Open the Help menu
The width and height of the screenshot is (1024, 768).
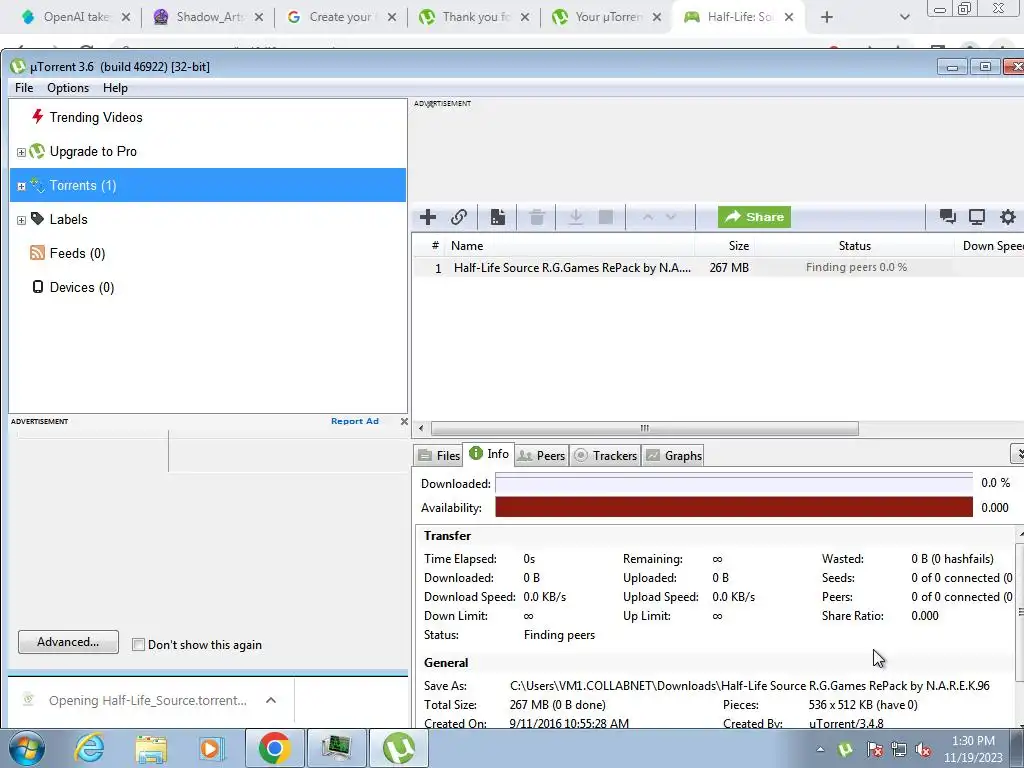click(x=115, y=88)
